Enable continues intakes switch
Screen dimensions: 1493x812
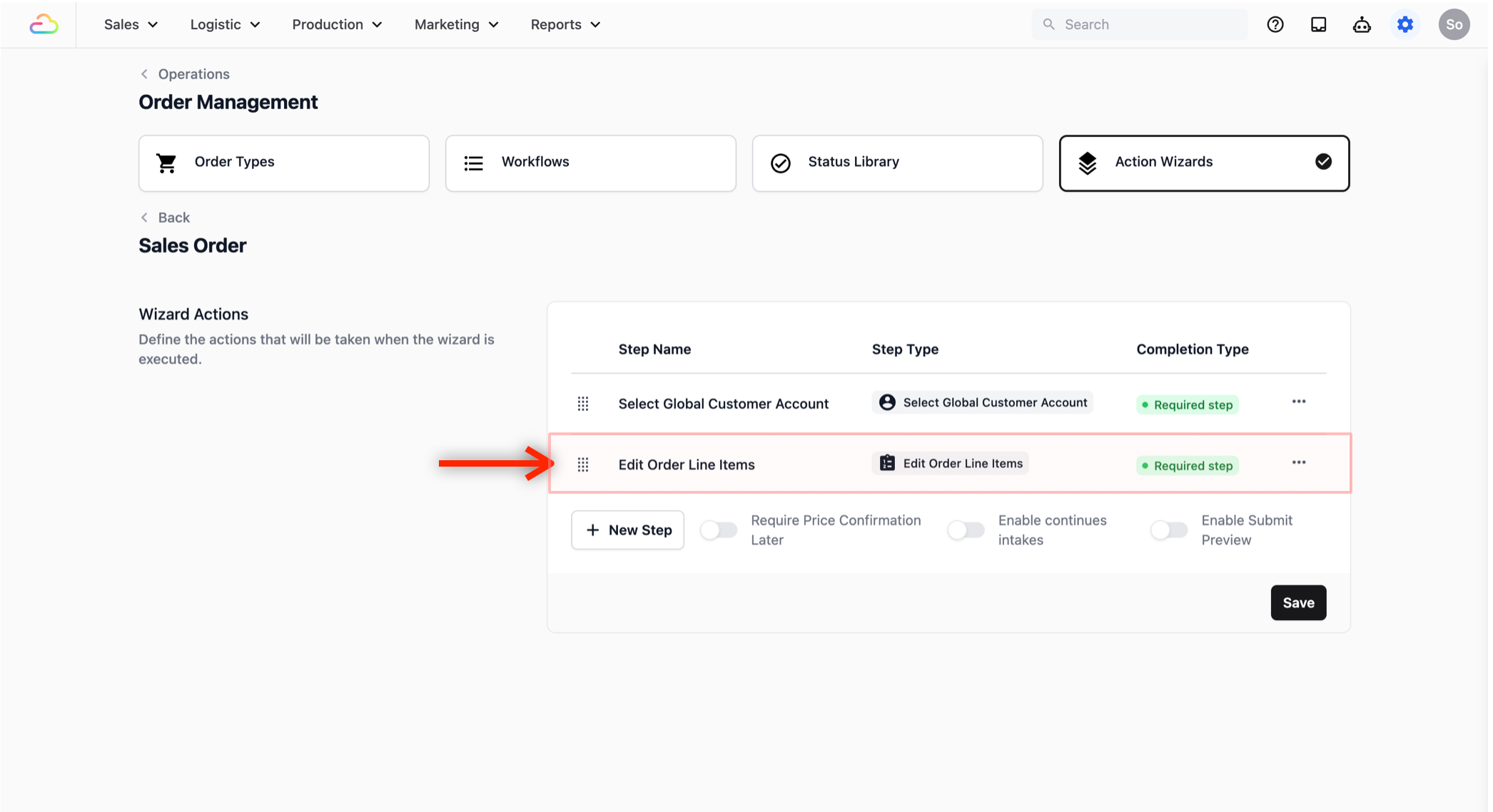pyautogui.click(x=965, y=530)
